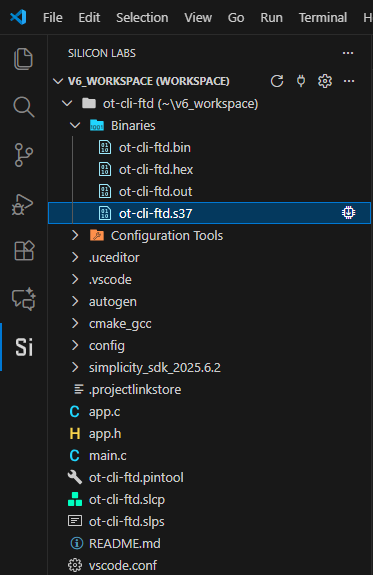The height and width of the screenshot is (575, 373).
Task: Open the Extensions view
Action: click(24, 251)
